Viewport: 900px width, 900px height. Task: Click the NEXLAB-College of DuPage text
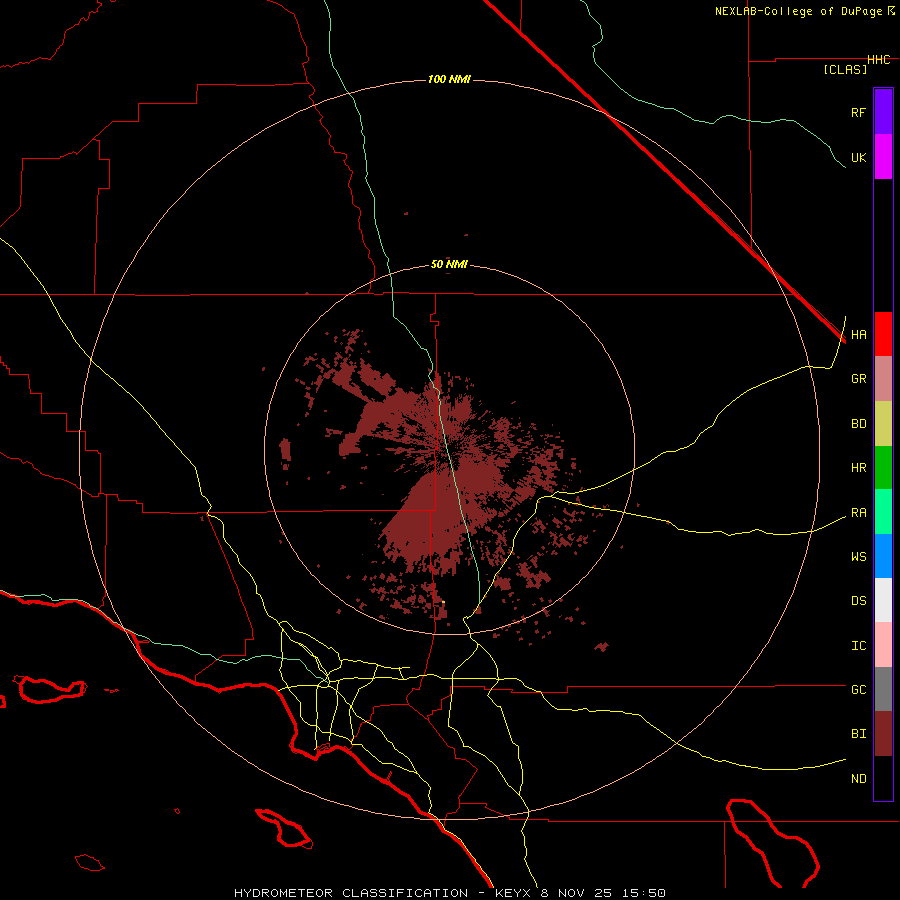pyautogui.click(x=798, y=11)
